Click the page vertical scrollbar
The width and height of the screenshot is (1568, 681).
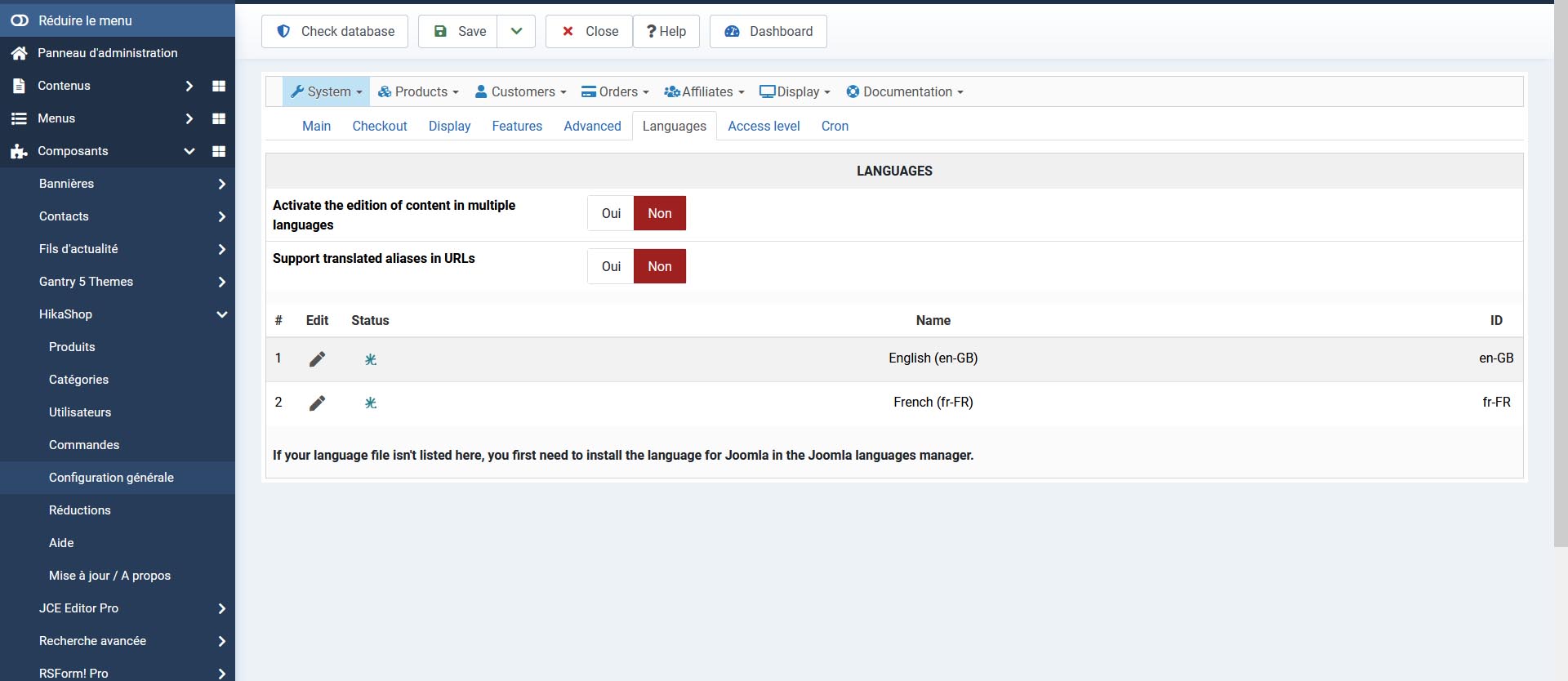pos(1561,275)
